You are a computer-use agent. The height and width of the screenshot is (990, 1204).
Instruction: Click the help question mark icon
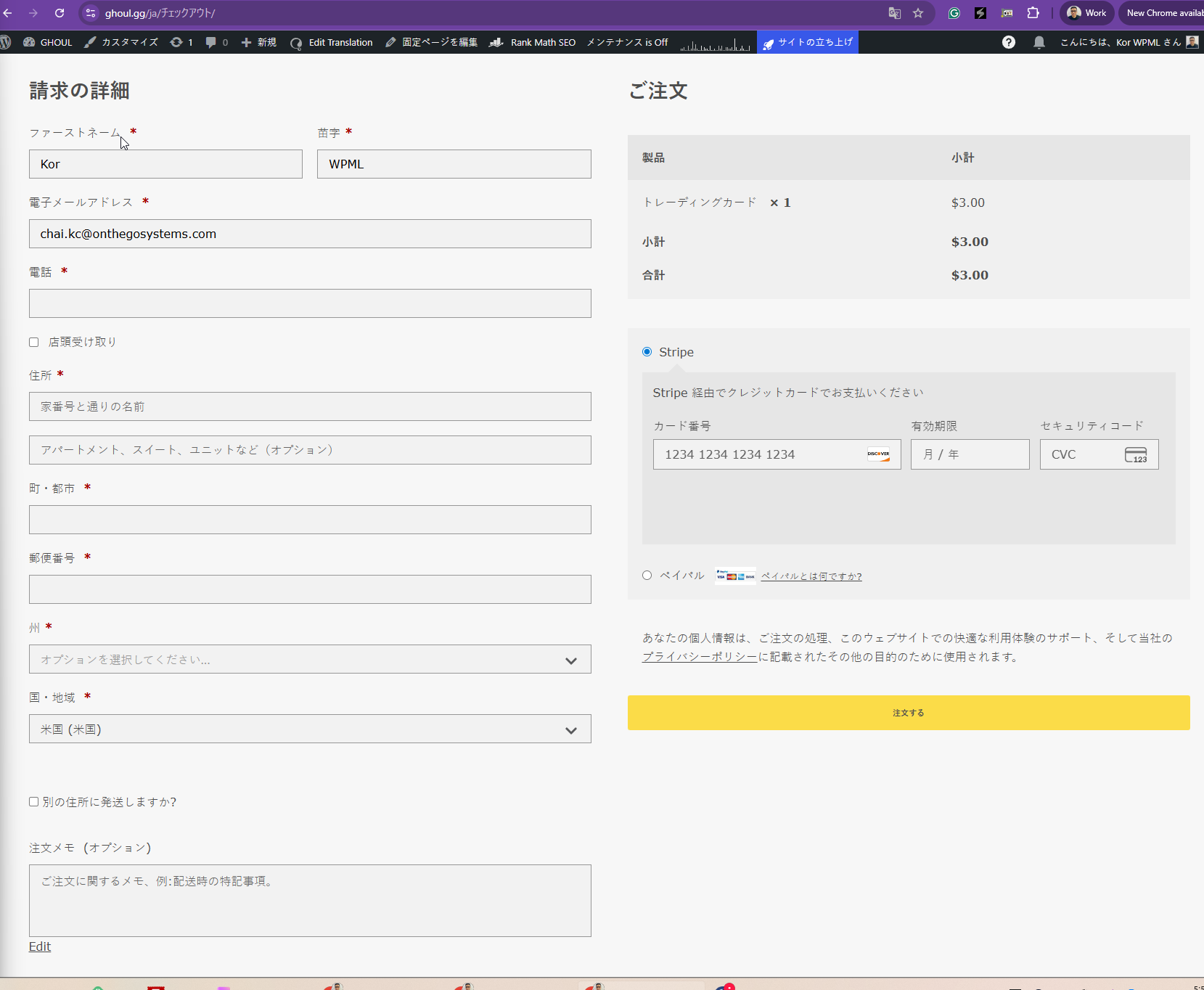pyautogui.click(x=1009, y=42)
